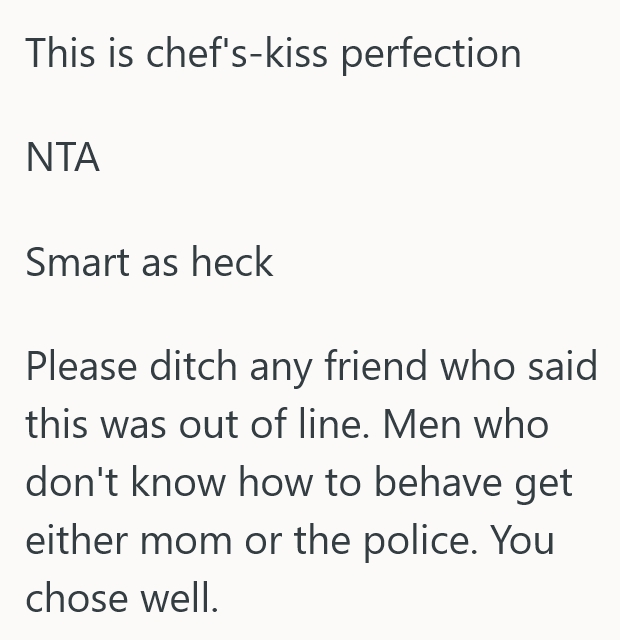Click the word "Men"

(422, 425)
